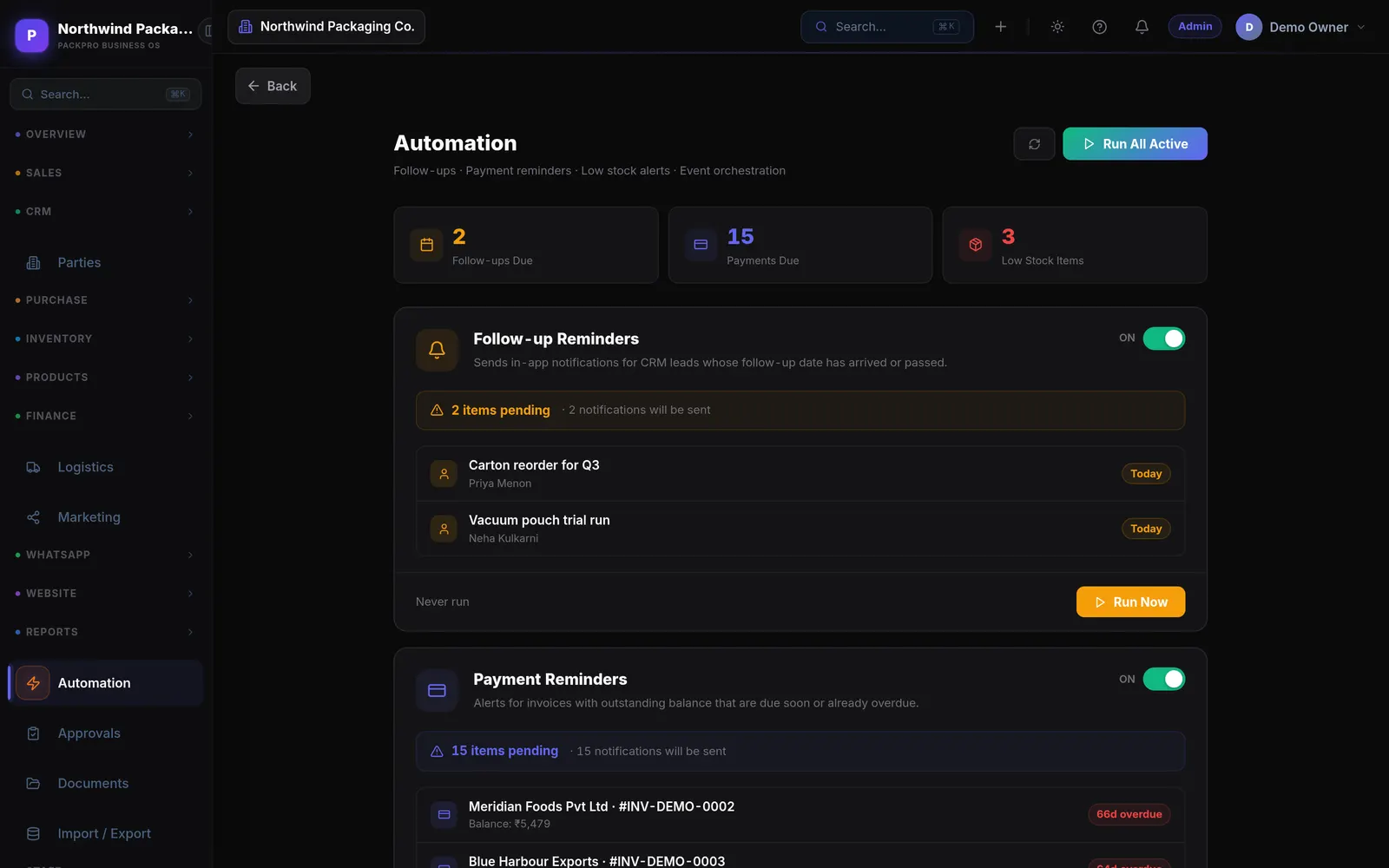Screen dimensions: 1389x868
Task: Click the Documents folder icon
Action: click(33, 784)
